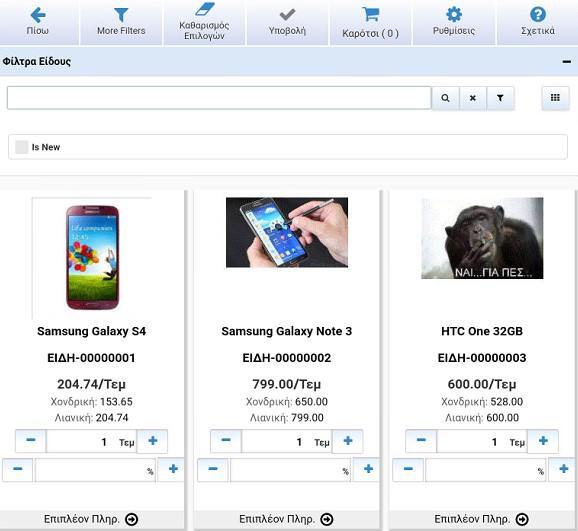Click the price 799.00/Τεμ
578x531 pixels.
click(x=287, y=384)
